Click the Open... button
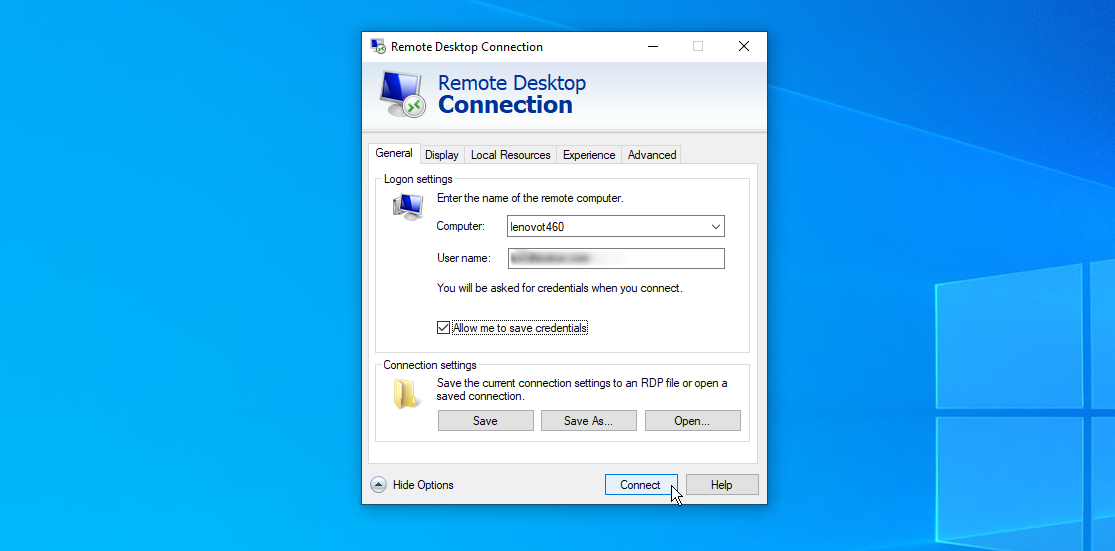 [692, 421]
